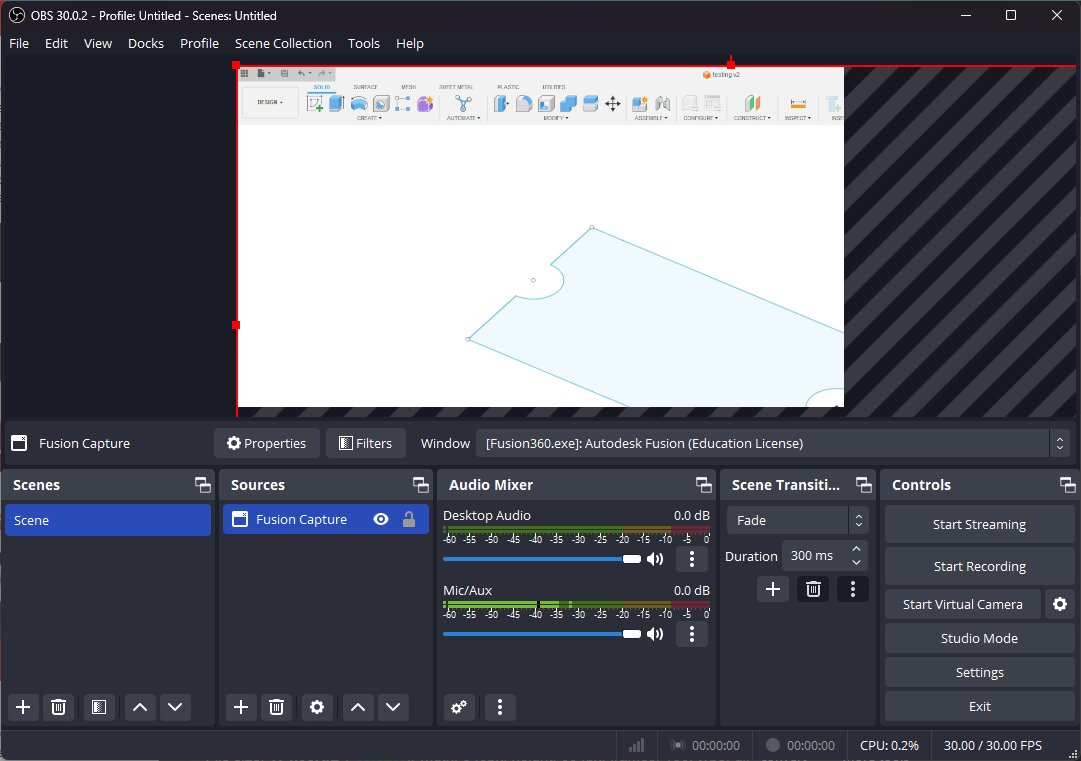1081x761 pixels.
Task: Click Start Virtual Camera button
Action: tap(962, 605)
